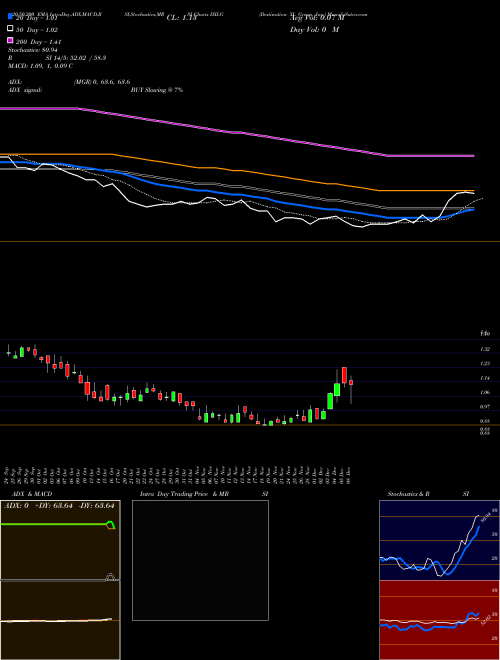Click the MACD line panel below ADX
500x660 pixels.
coord(60,620)
